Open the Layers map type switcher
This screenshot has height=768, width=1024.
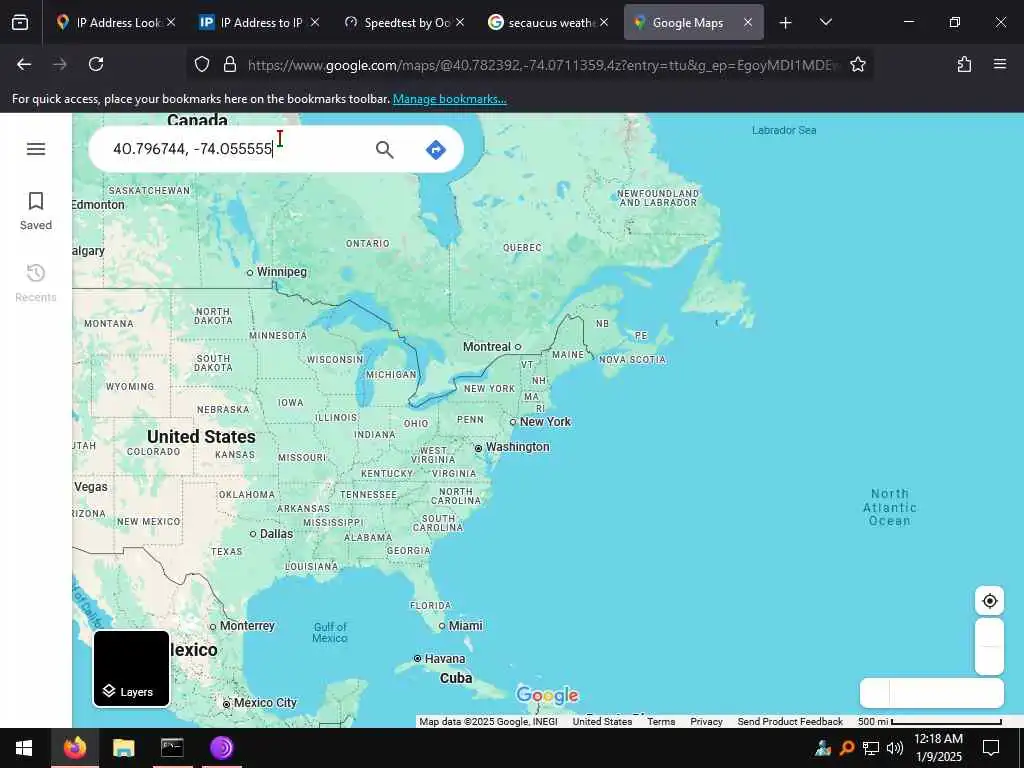pyautogui.click(x=131, y=668)
